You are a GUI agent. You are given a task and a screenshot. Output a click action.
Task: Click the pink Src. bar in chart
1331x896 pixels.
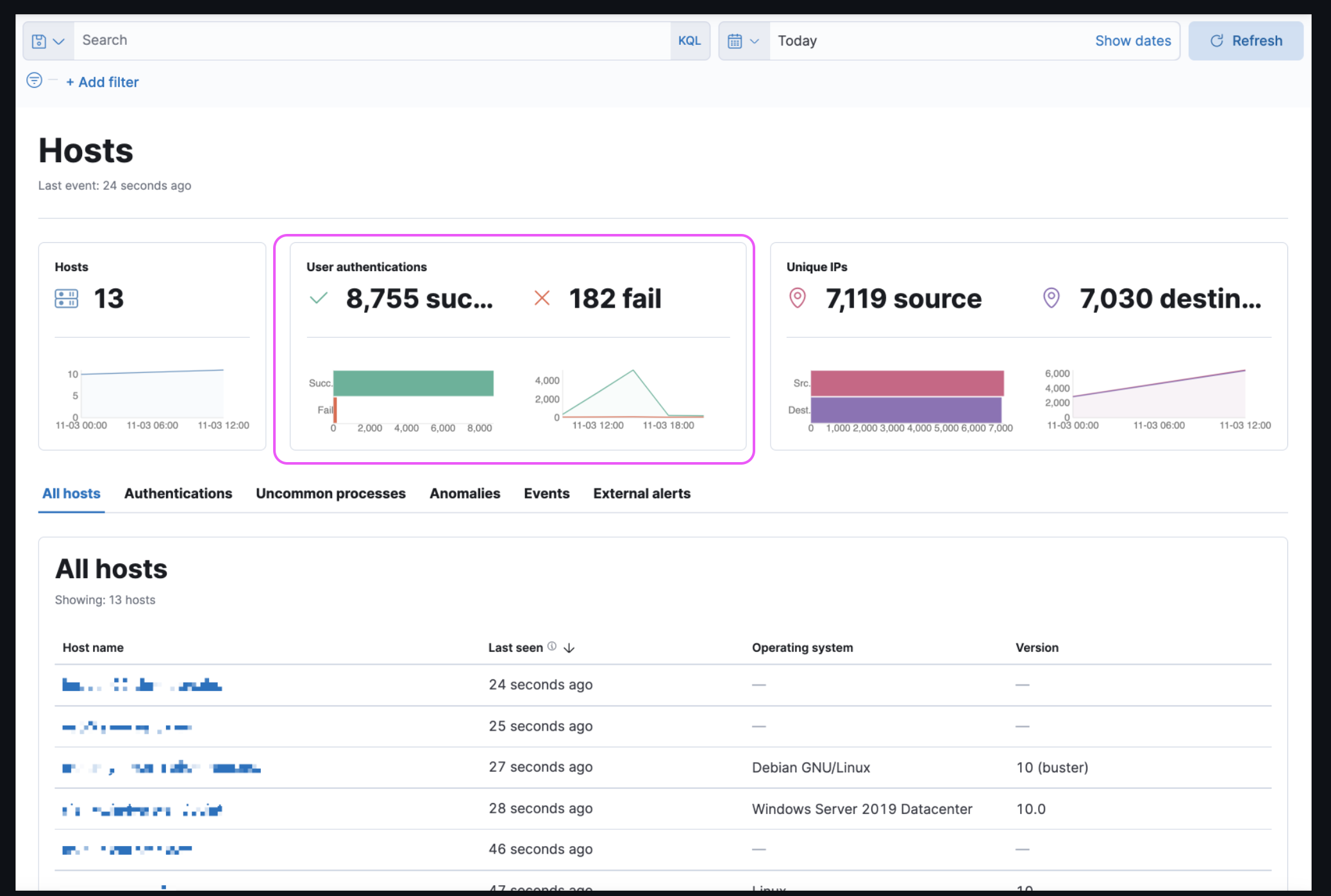point(907,383)
